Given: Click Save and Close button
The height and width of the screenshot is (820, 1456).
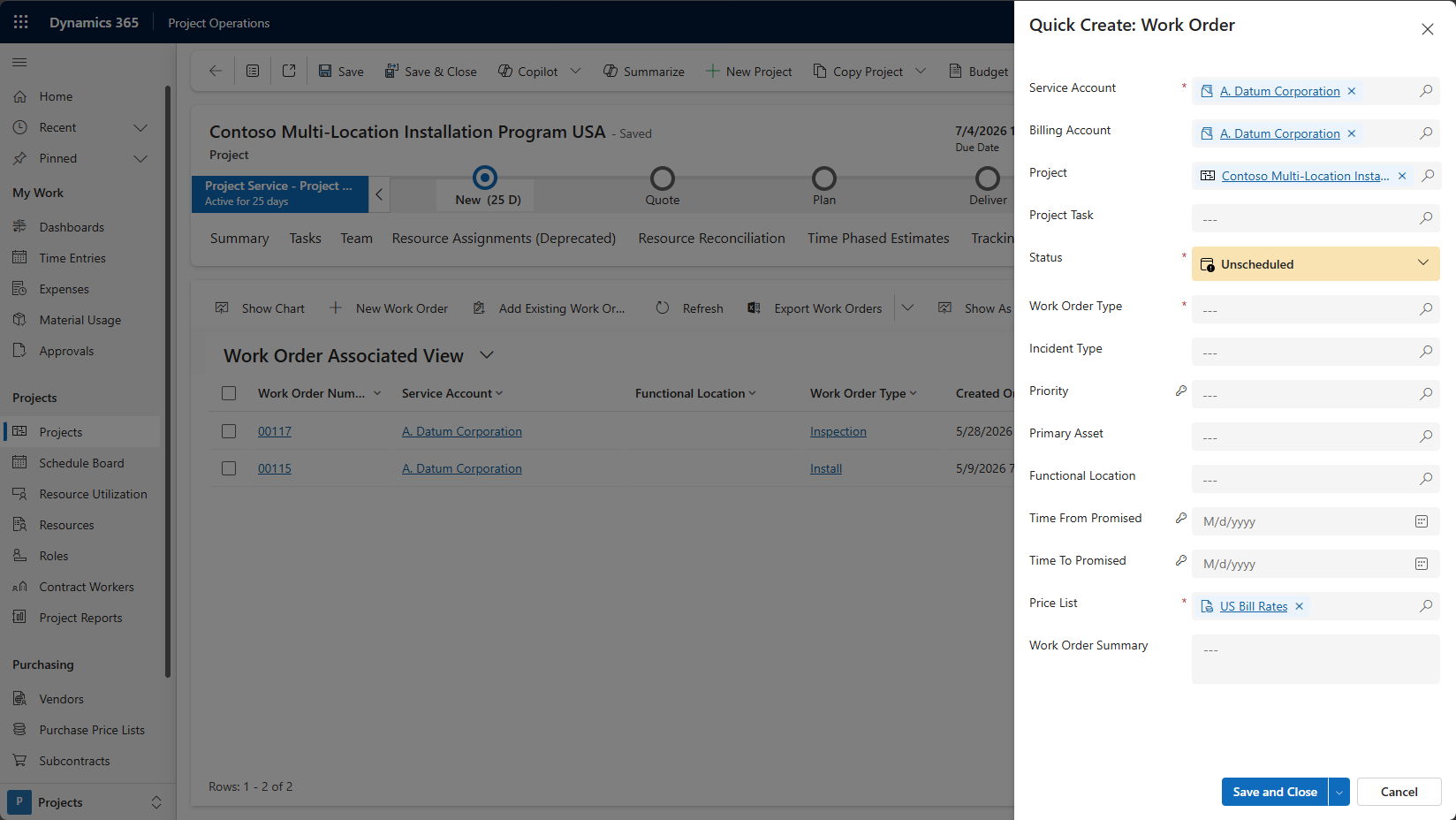Looking at the screenshot, I should tap(1275, 792).
